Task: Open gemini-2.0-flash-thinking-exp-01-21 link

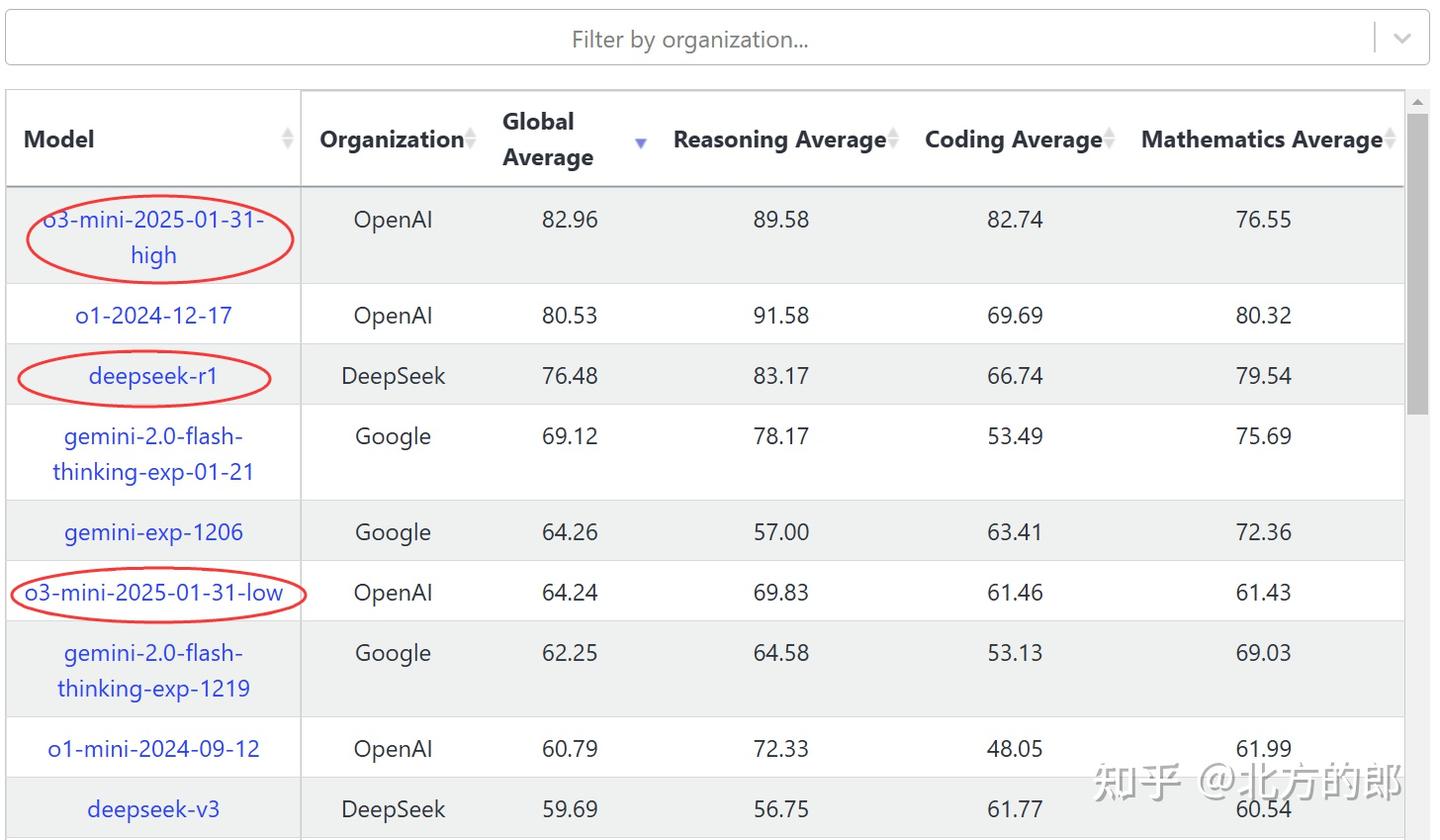Action: pyautogui.click(x=154, y=454)
